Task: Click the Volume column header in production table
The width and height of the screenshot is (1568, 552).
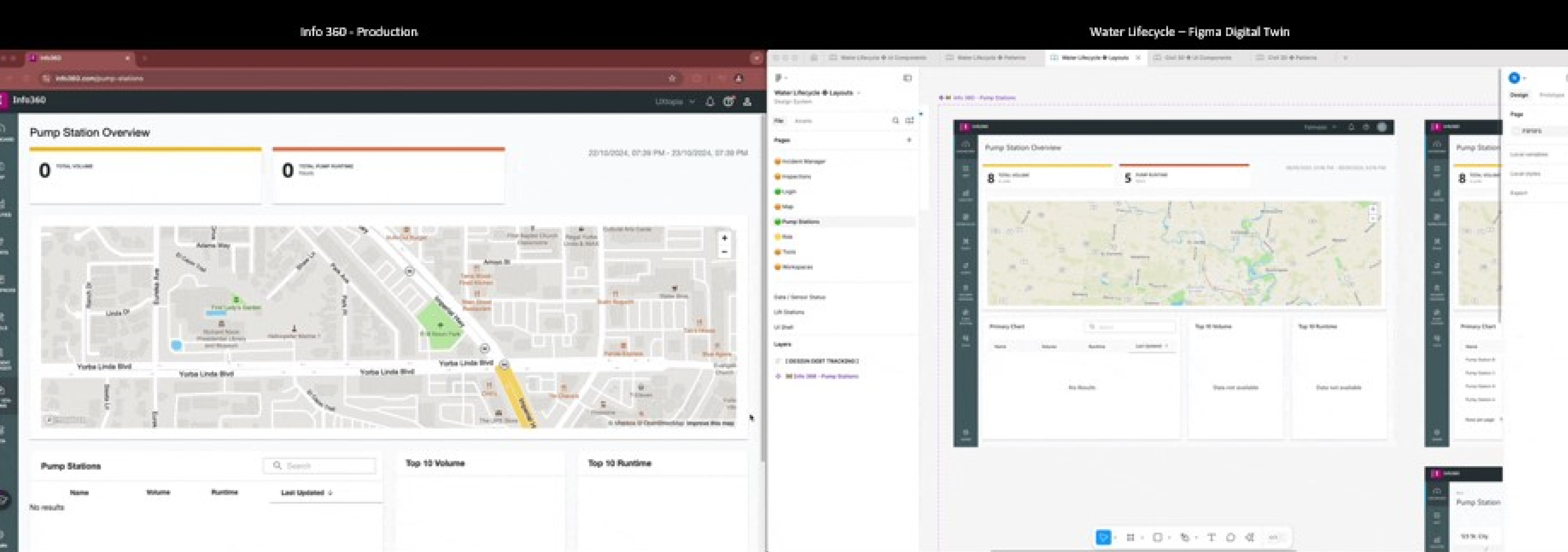Action: click(158, 492)
